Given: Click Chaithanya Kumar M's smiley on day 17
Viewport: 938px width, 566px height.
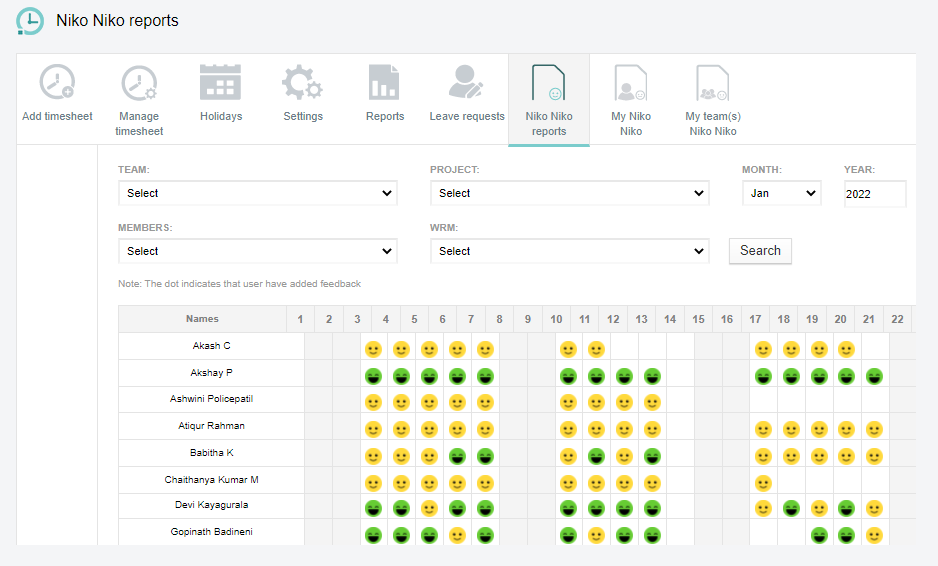Looking at the screenshot, I should coord(763,483).
